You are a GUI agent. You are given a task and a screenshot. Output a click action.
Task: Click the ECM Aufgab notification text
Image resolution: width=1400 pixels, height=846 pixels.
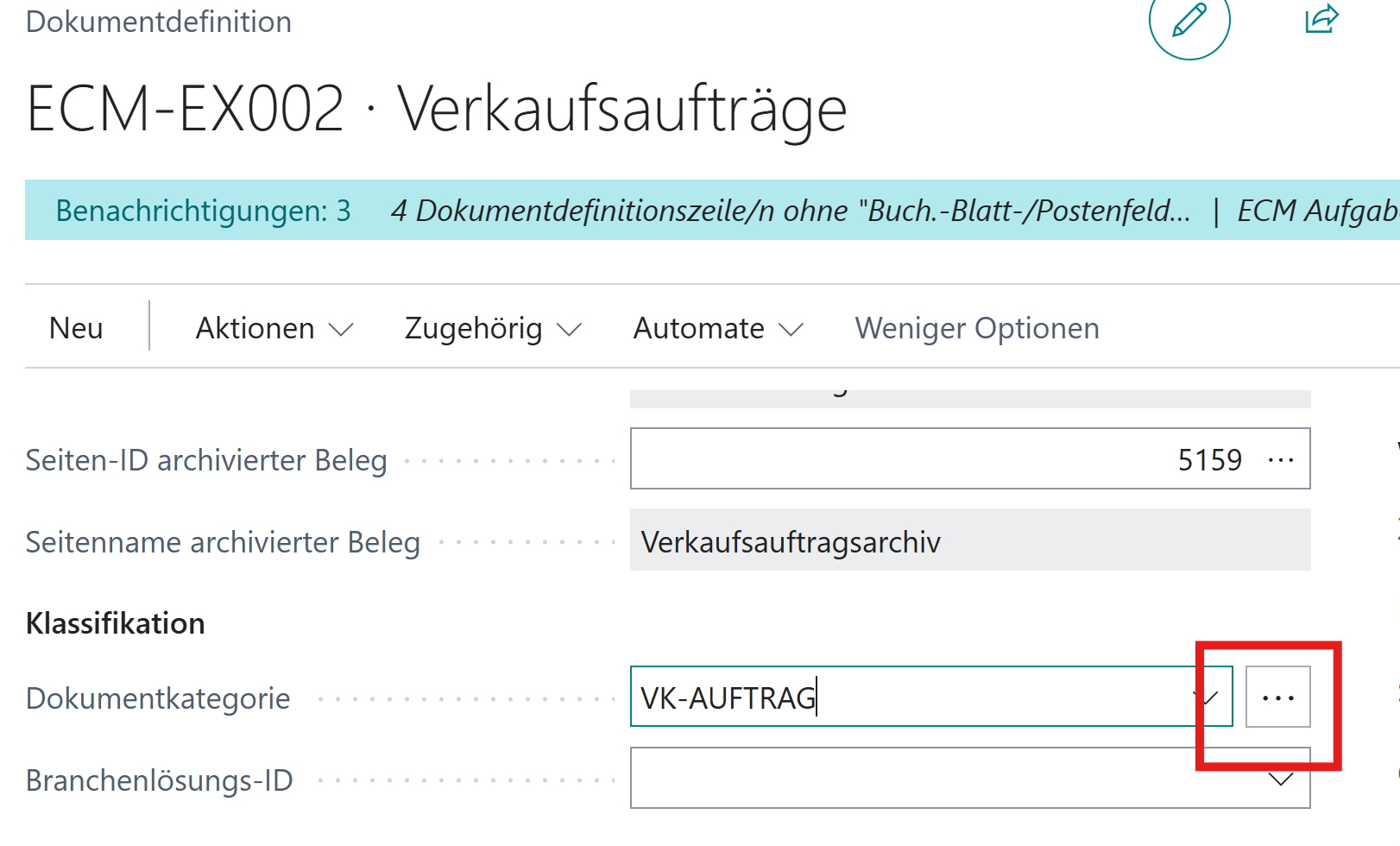coord(1317,211)
